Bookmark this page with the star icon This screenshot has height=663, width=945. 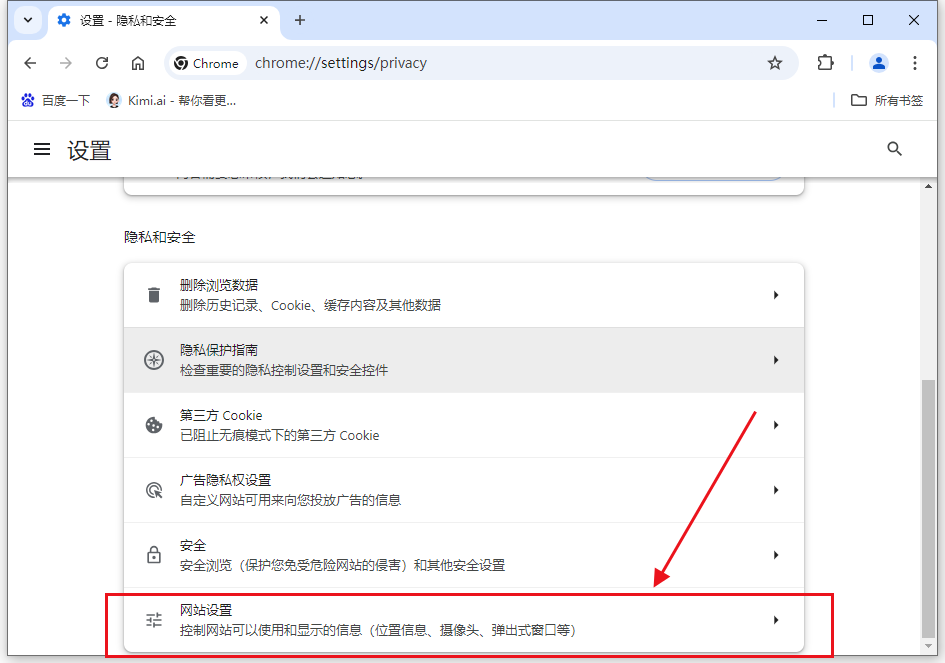pos(775,63)
